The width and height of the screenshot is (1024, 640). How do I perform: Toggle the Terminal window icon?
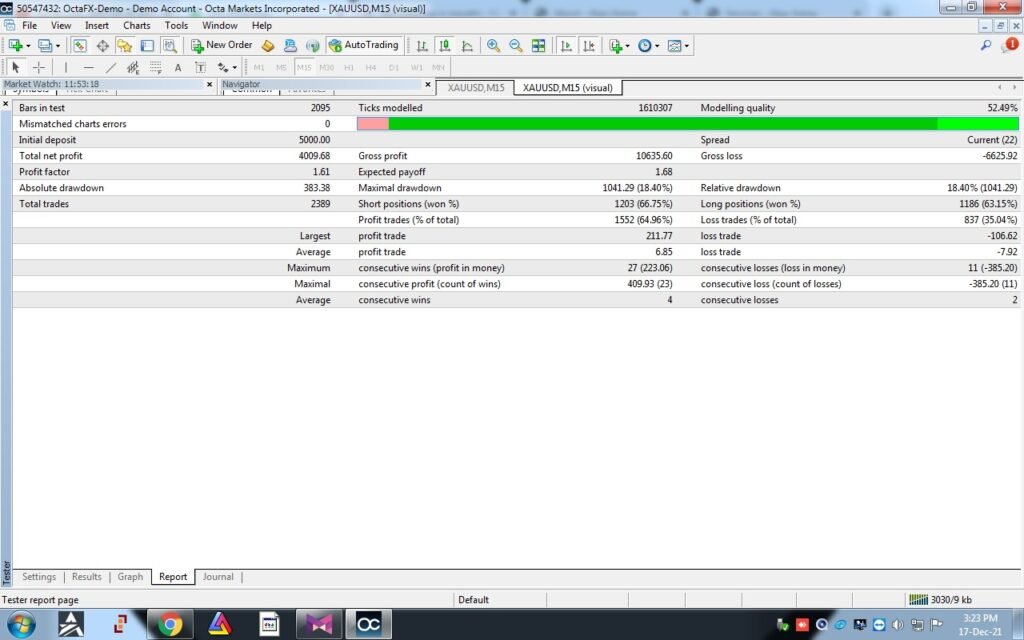pyautogui.click(x=148, y=45)
